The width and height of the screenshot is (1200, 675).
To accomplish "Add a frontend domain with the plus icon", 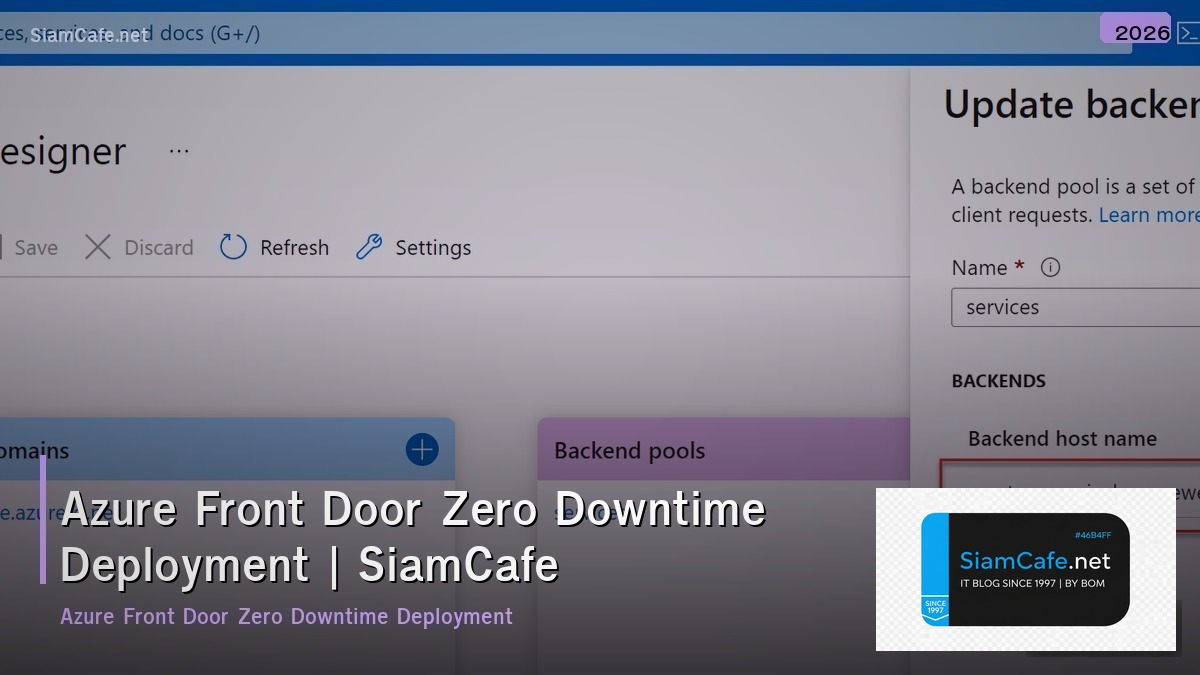I will (x=421, y=449).
